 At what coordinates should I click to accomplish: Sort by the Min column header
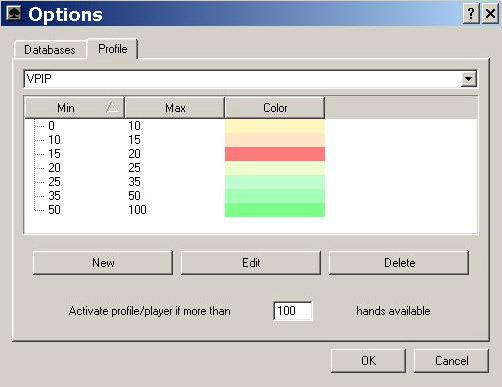pyautogui.click(x=75, y=108)
